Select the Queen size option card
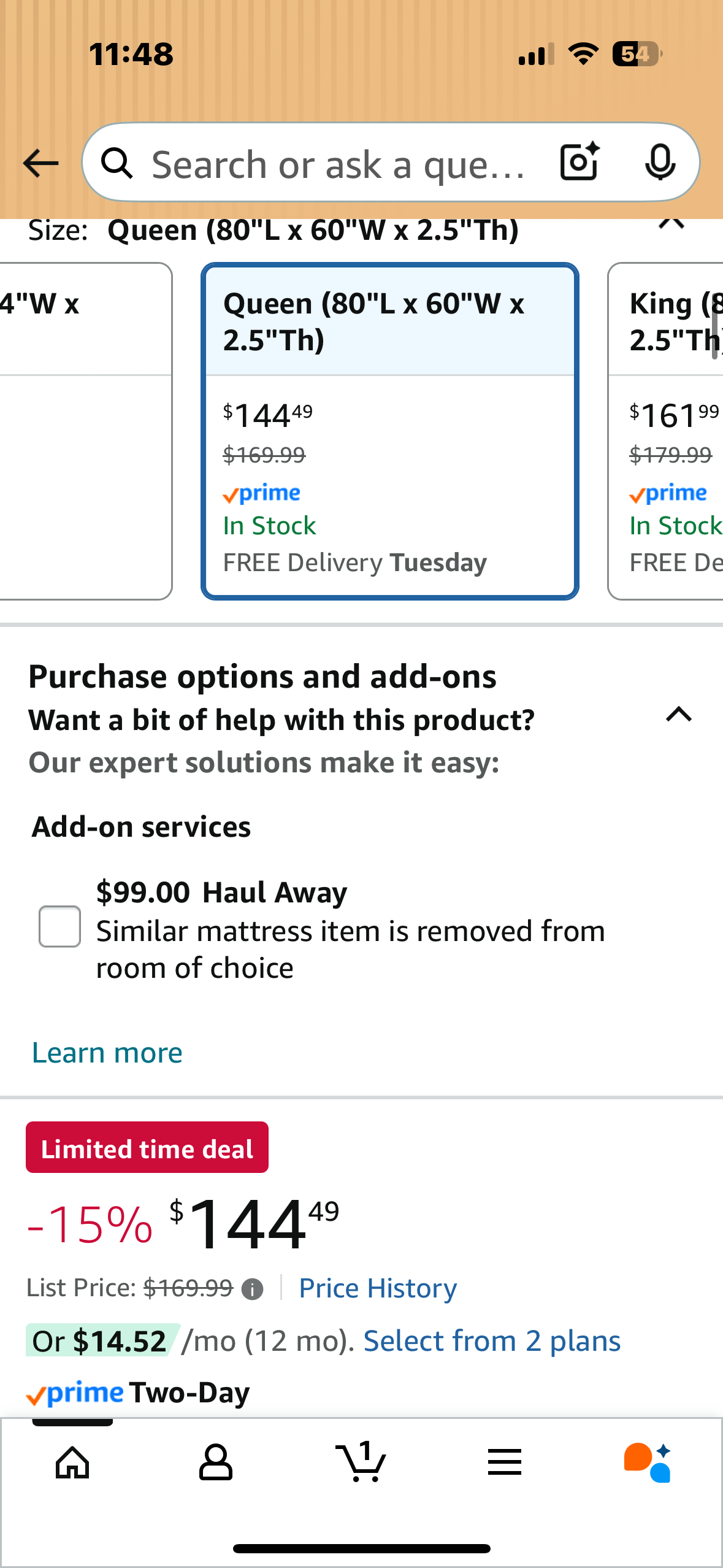 point(390,431)
